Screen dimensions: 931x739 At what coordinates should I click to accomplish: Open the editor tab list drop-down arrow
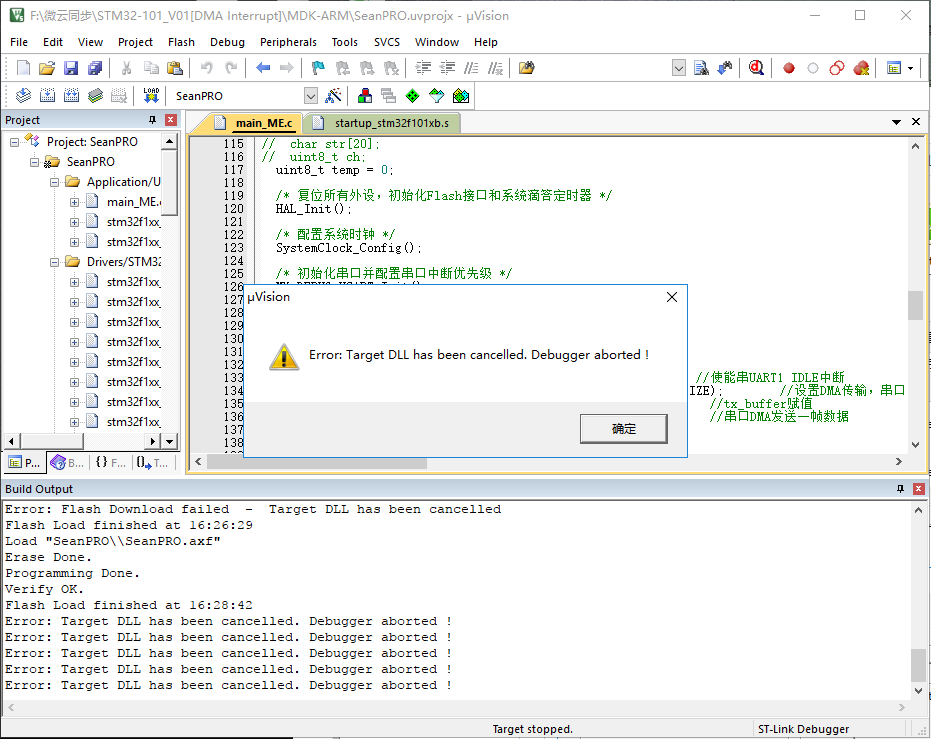pyautogui.click(x=896, y=122)
